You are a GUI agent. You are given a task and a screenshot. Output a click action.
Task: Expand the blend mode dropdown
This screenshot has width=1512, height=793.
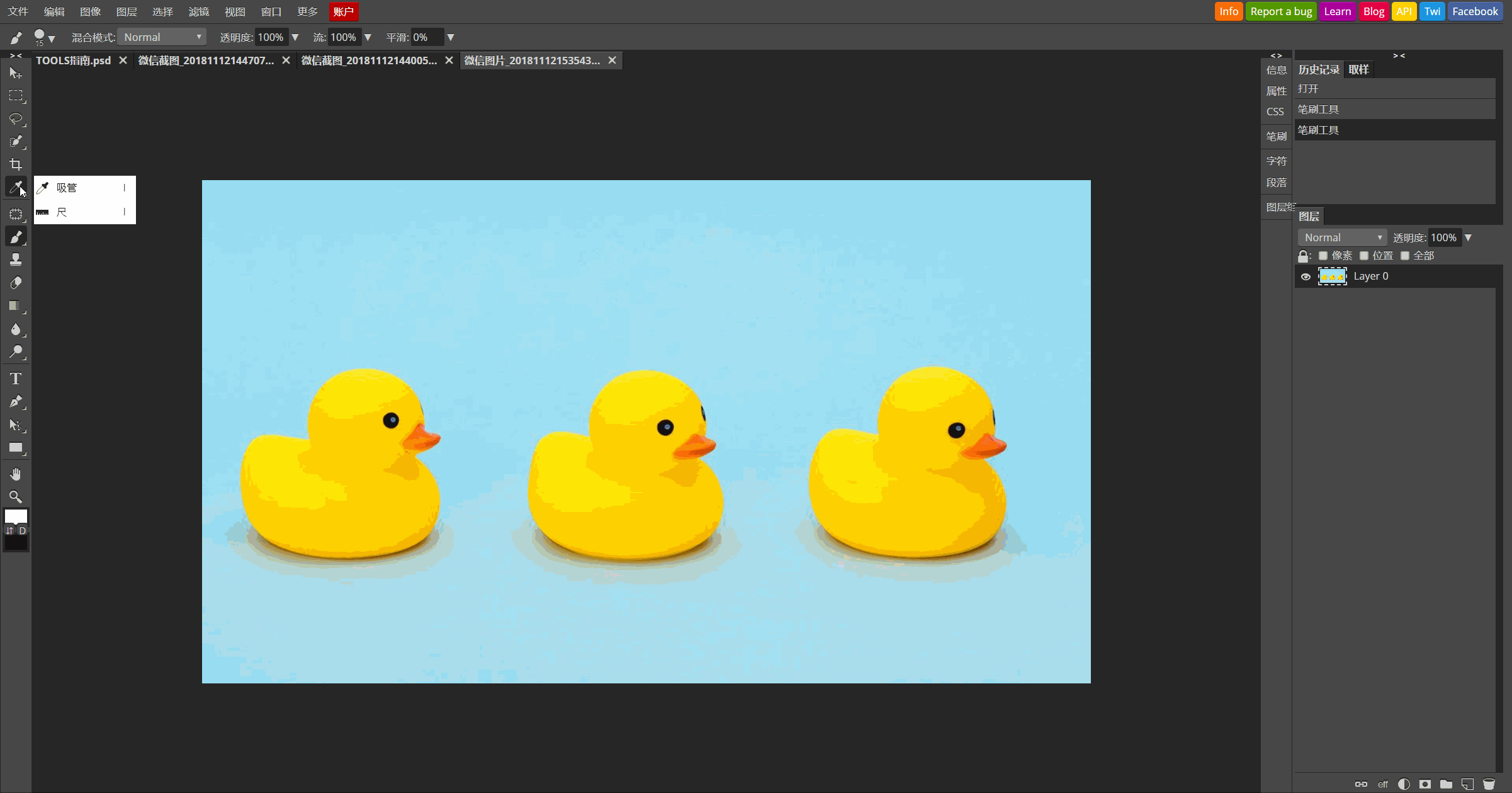point(162,37)
